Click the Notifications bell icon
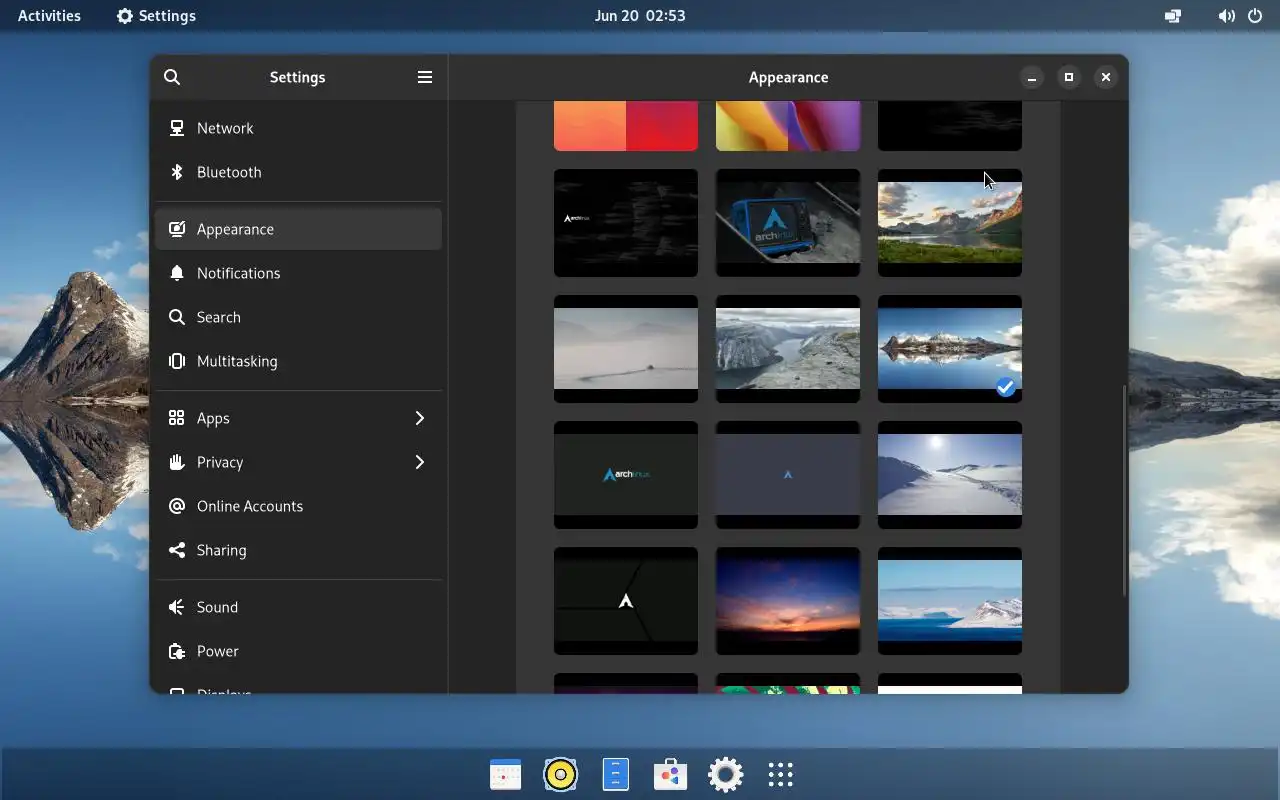 click(x=177, y=273)
